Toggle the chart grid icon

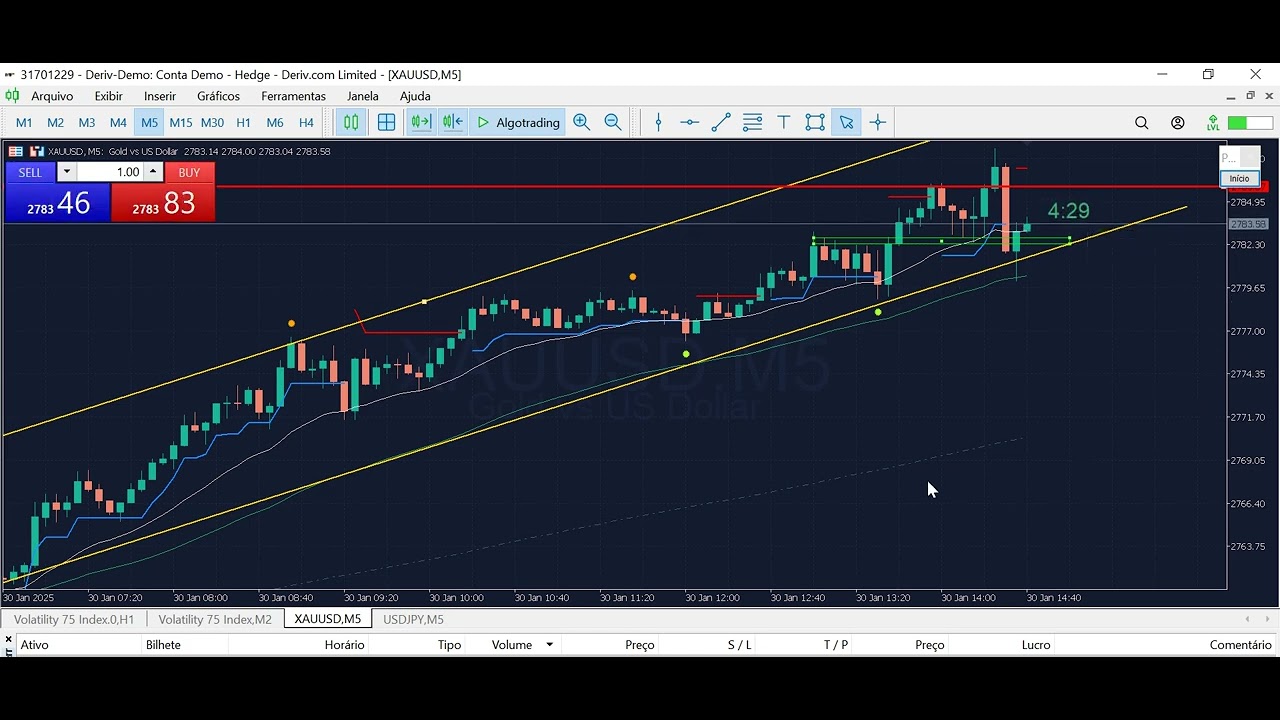tap(387, 122)
